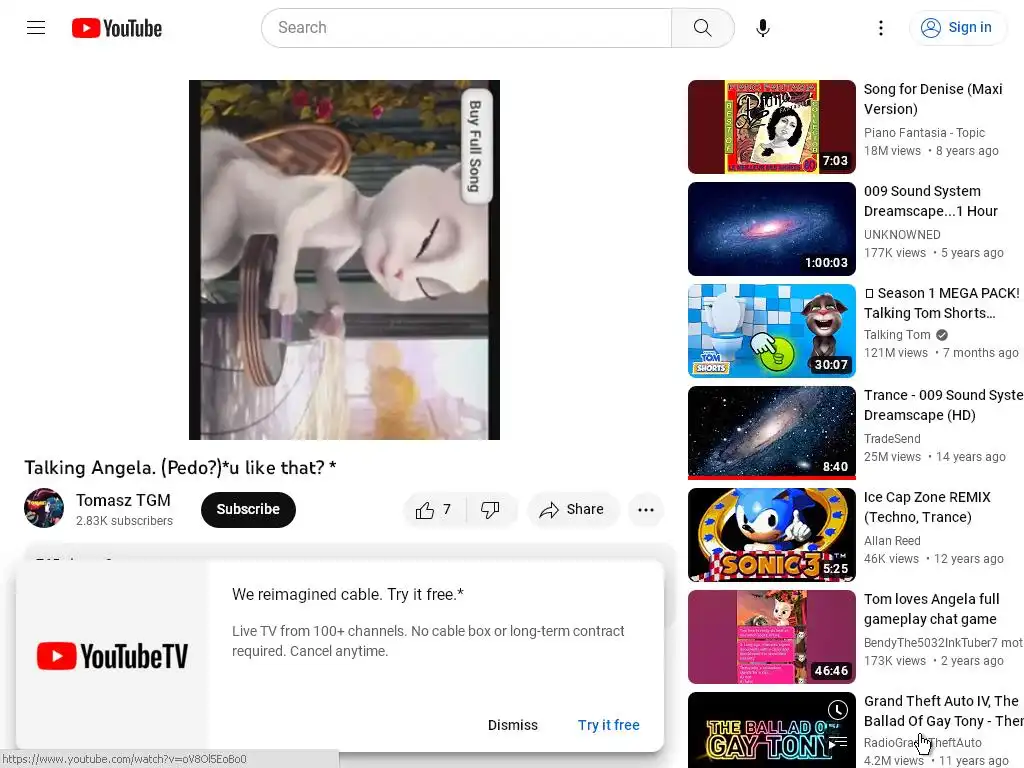The height and width of the screenshot is (768, 1024).
Task: Select Try it free offer
Action: pos(608,725)
